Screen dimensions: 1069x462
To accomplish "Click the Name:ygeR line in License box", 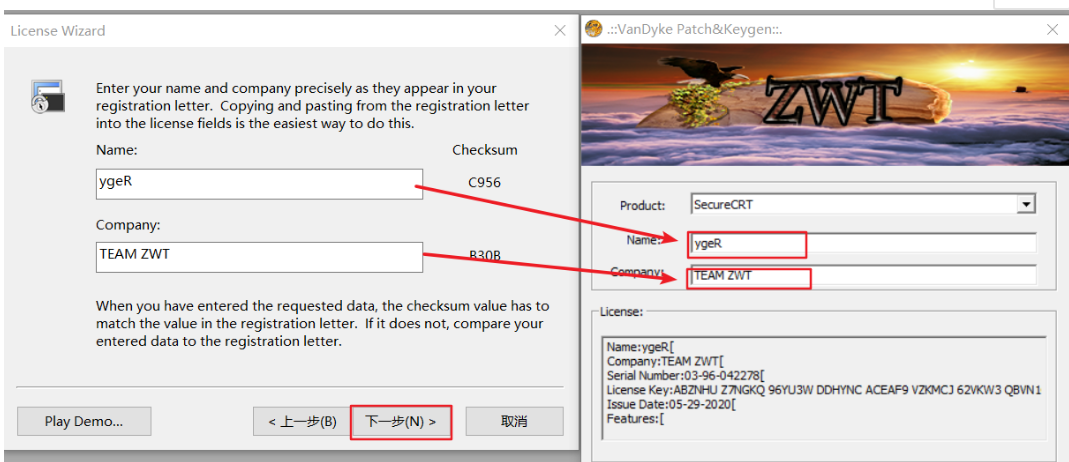I will click(x=639, y=347).
